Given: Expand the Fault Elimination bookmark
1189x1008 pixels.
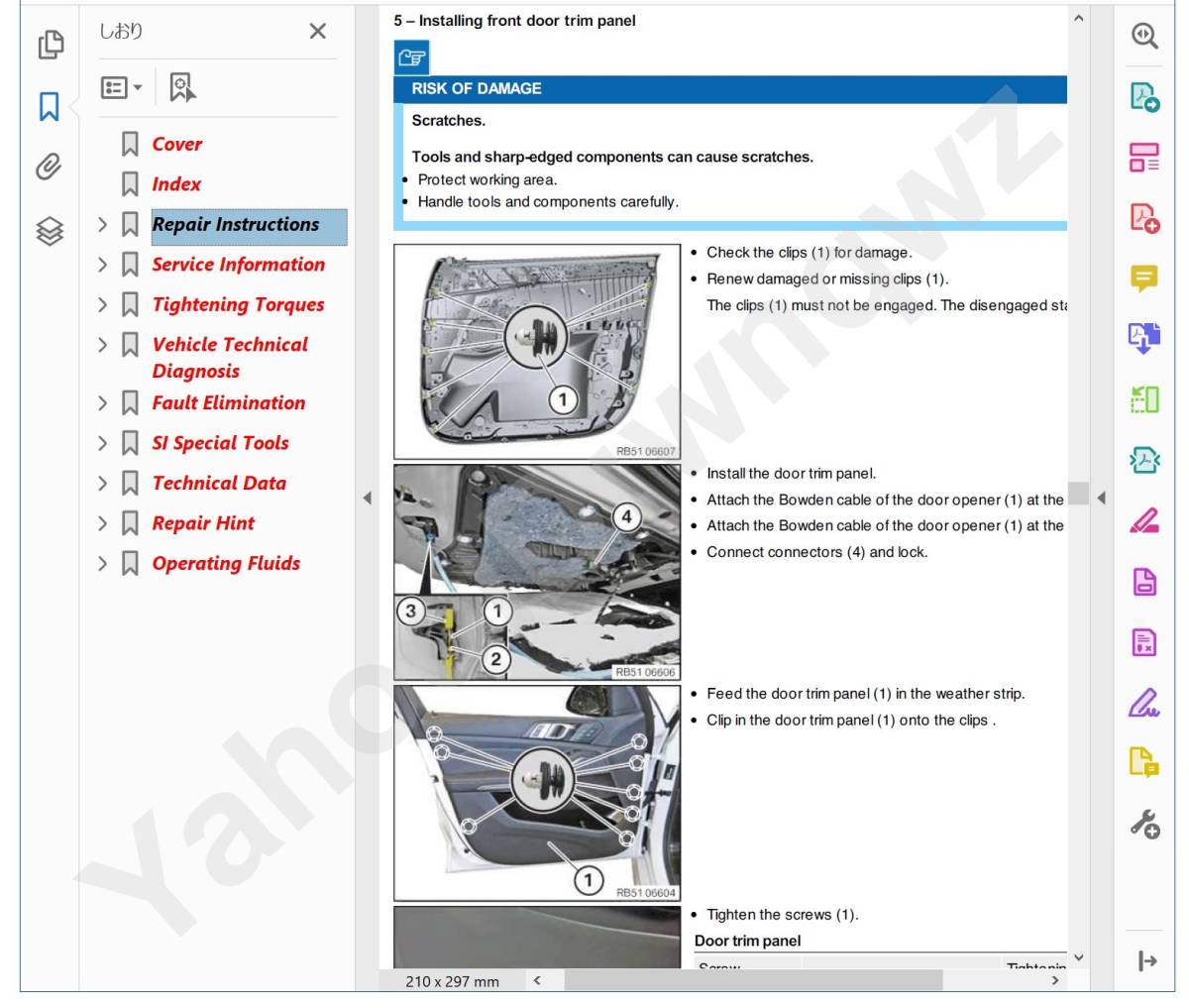Looking at the screenshot, I should [x=103, y=403].
